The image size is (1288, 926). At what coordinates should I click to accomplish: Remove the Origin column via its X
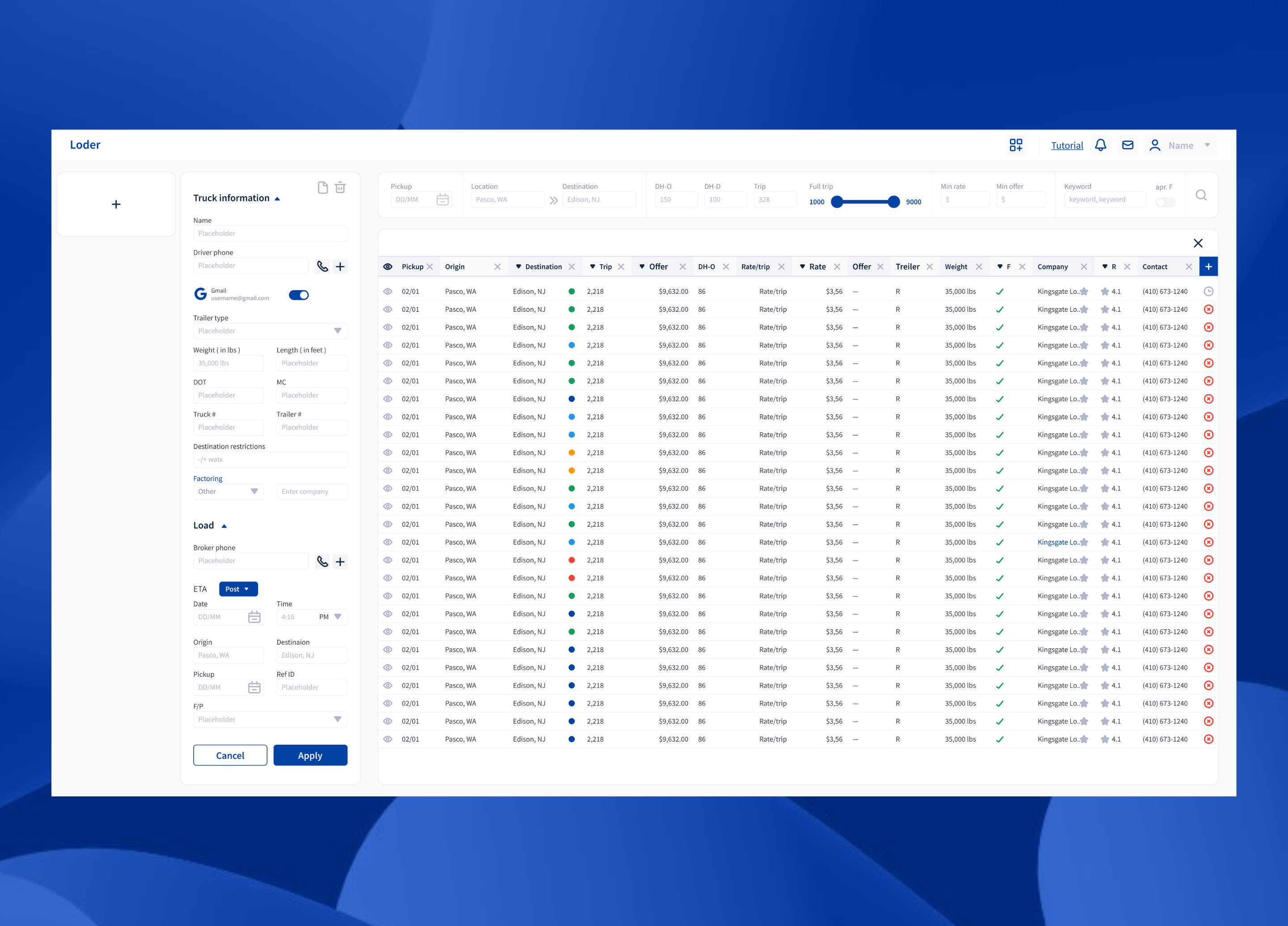(497, 267)
